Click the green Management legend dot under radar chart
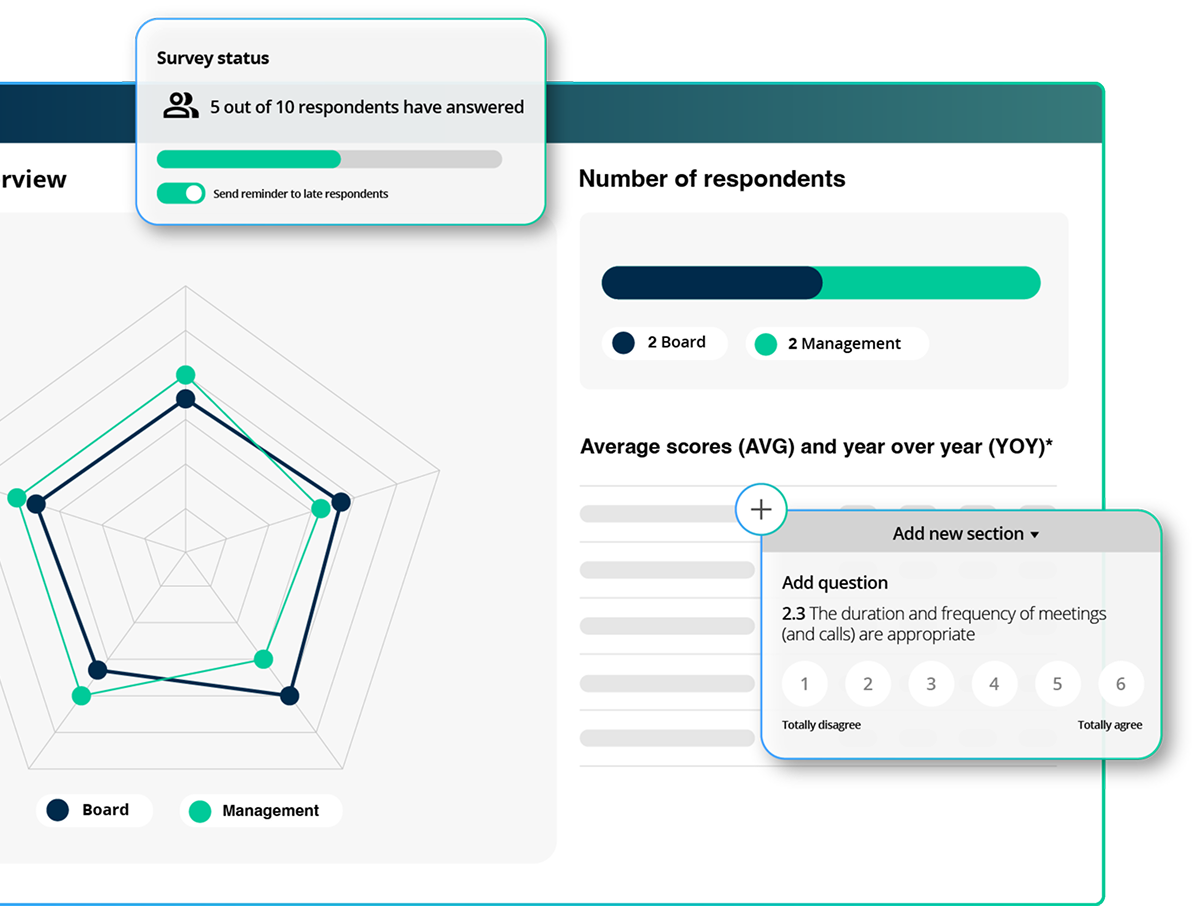 pos(200,811)
